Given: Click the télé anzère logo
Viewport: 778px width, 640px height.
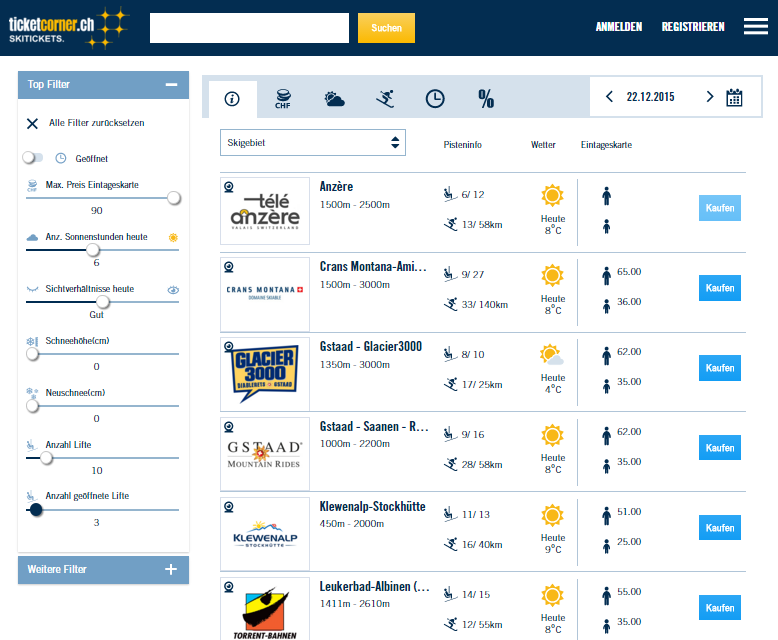Looking at the screenshot, I should [x=265, y=211].
